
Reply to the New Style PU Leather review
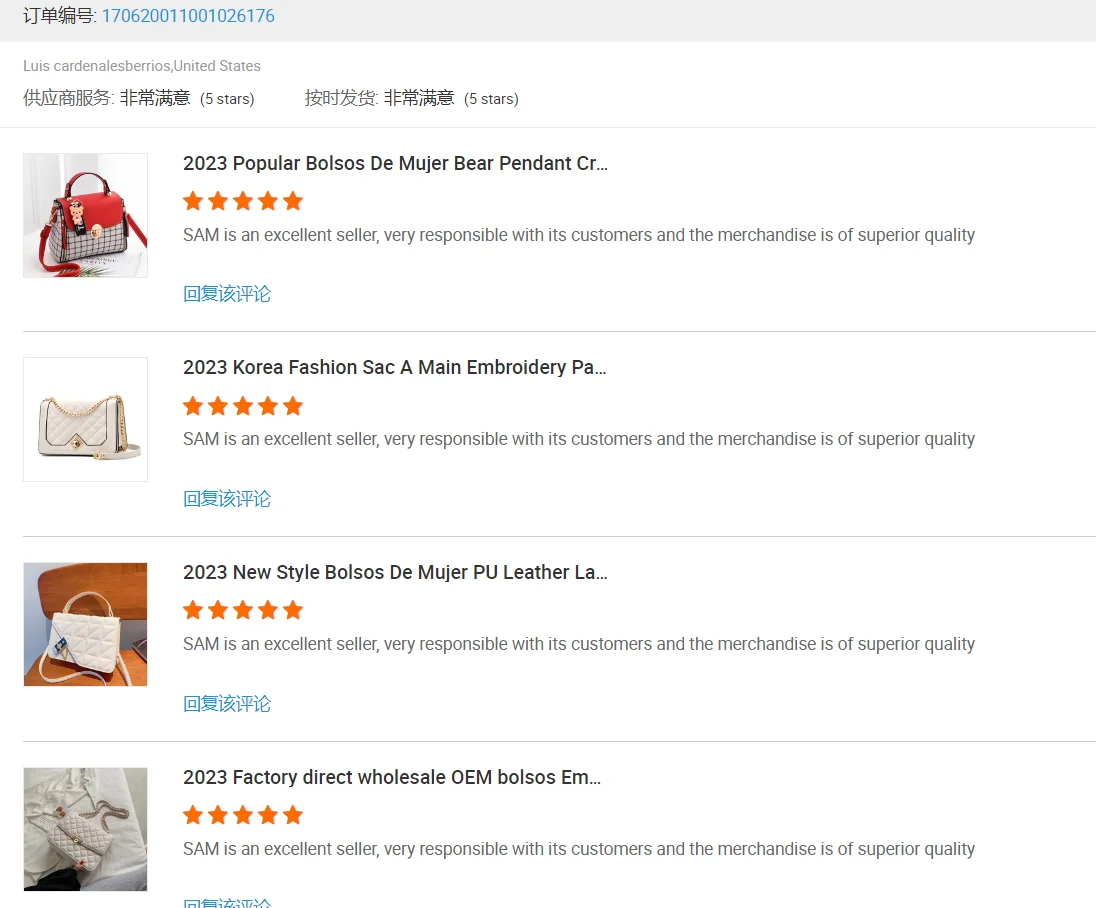[227, 704]
